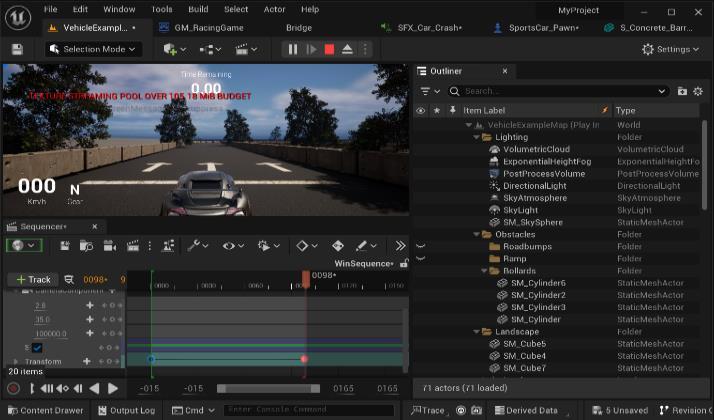Toggle auto-key diamond icon in Sequencer

coord(337,246)
